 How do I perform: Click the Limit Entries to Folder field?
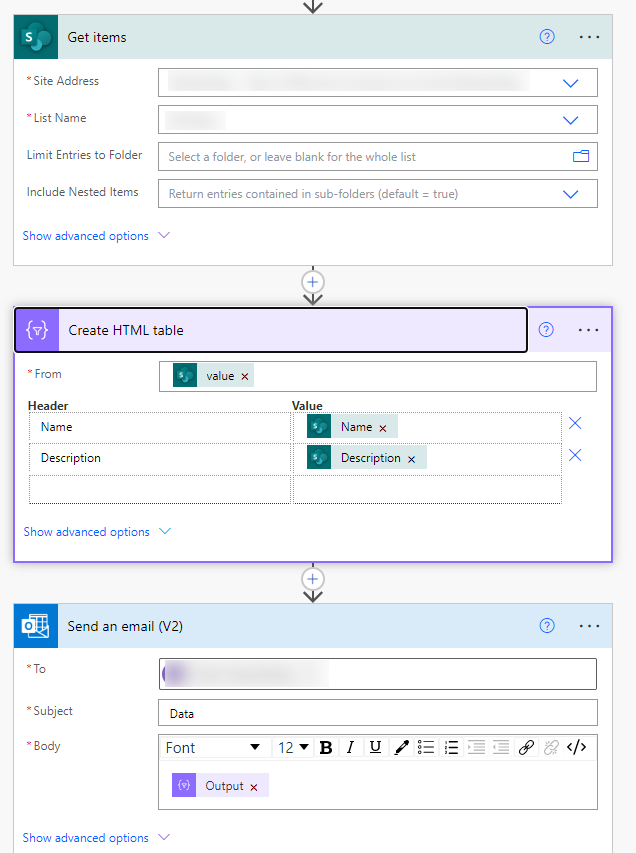click(x=378, y=157)
